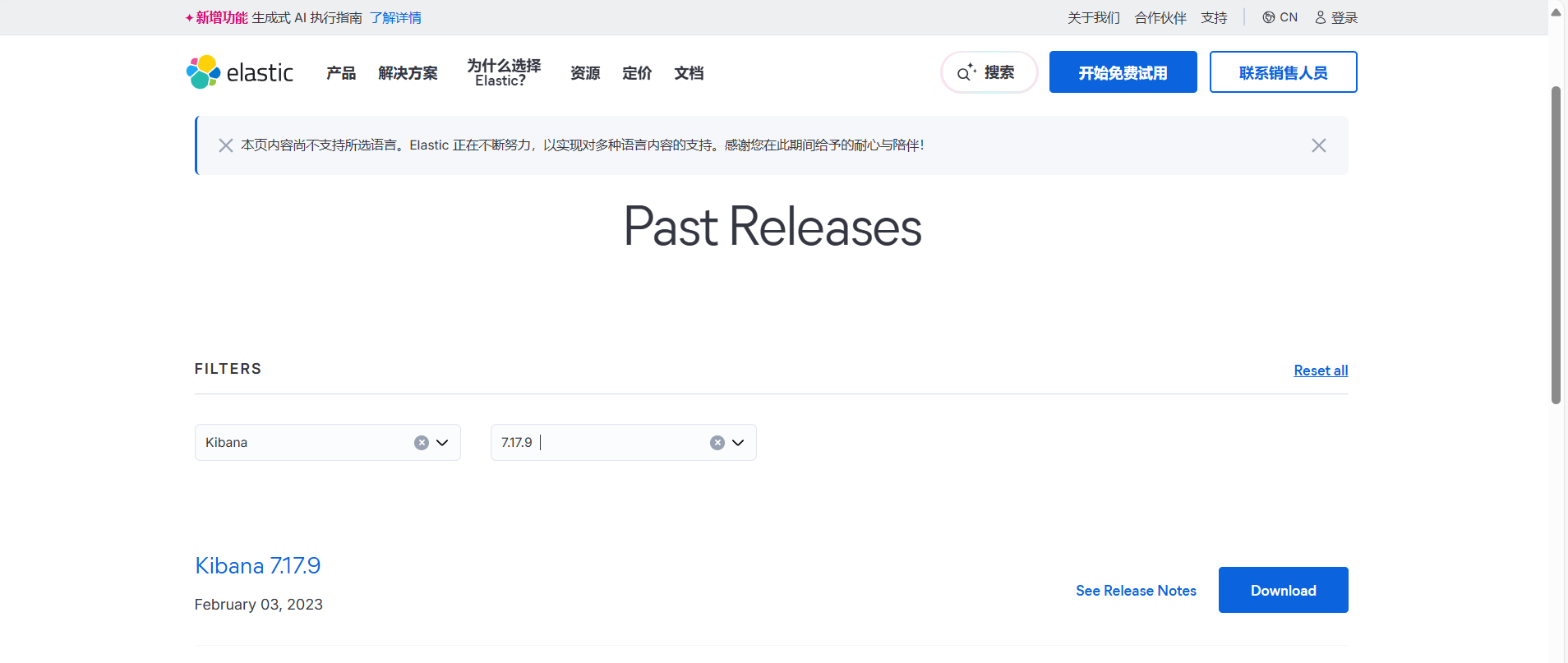Viewport: 1568px width, 663px height.
Task: Open the 定价 page
Action: [637, 73]
